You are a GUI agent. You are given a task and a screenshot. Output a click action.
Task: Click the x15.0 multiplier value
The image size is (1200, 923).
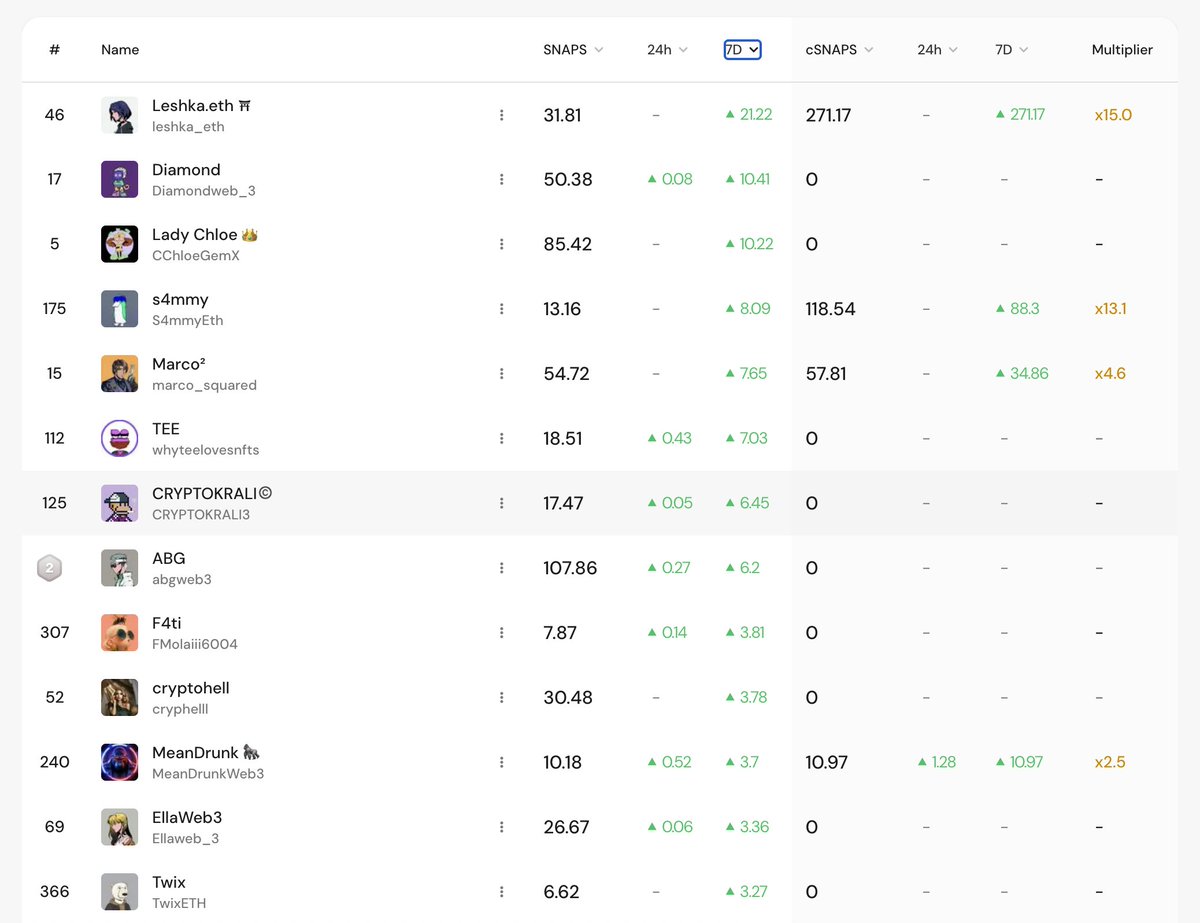coord(1113,115)
